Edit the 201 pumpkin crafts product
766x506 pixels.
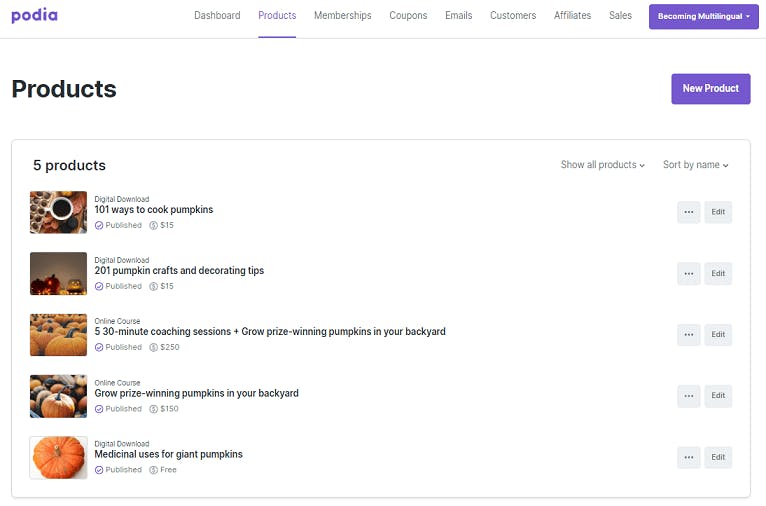click(718, 274)
